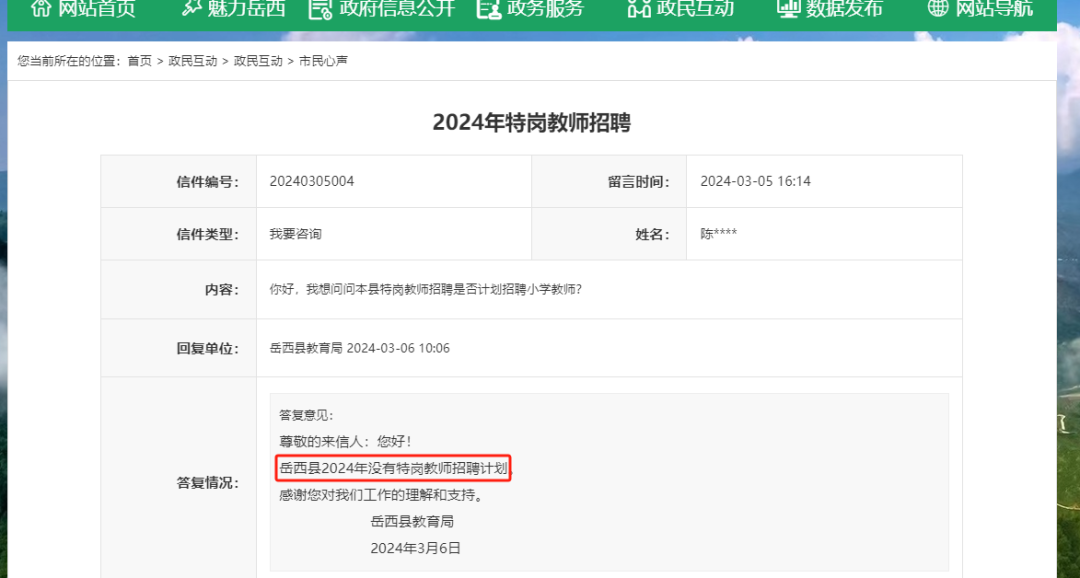
Task: Click the document icon beside 政府信息公开
Action: click(320, 8)
